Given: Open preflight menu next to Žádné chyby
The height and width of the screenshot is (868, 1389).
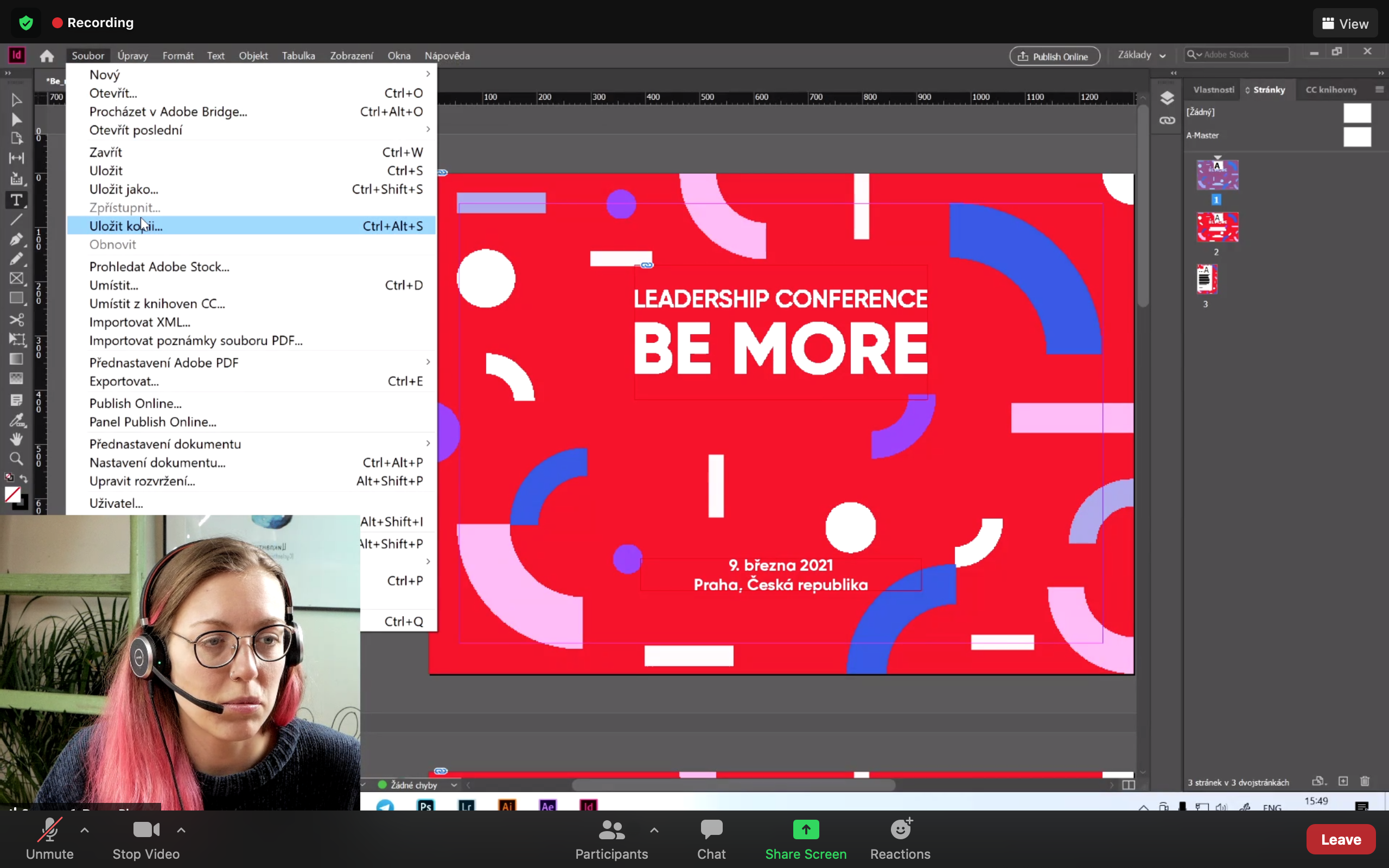Looking at the screenshot, I should click(x=454, y=785).
